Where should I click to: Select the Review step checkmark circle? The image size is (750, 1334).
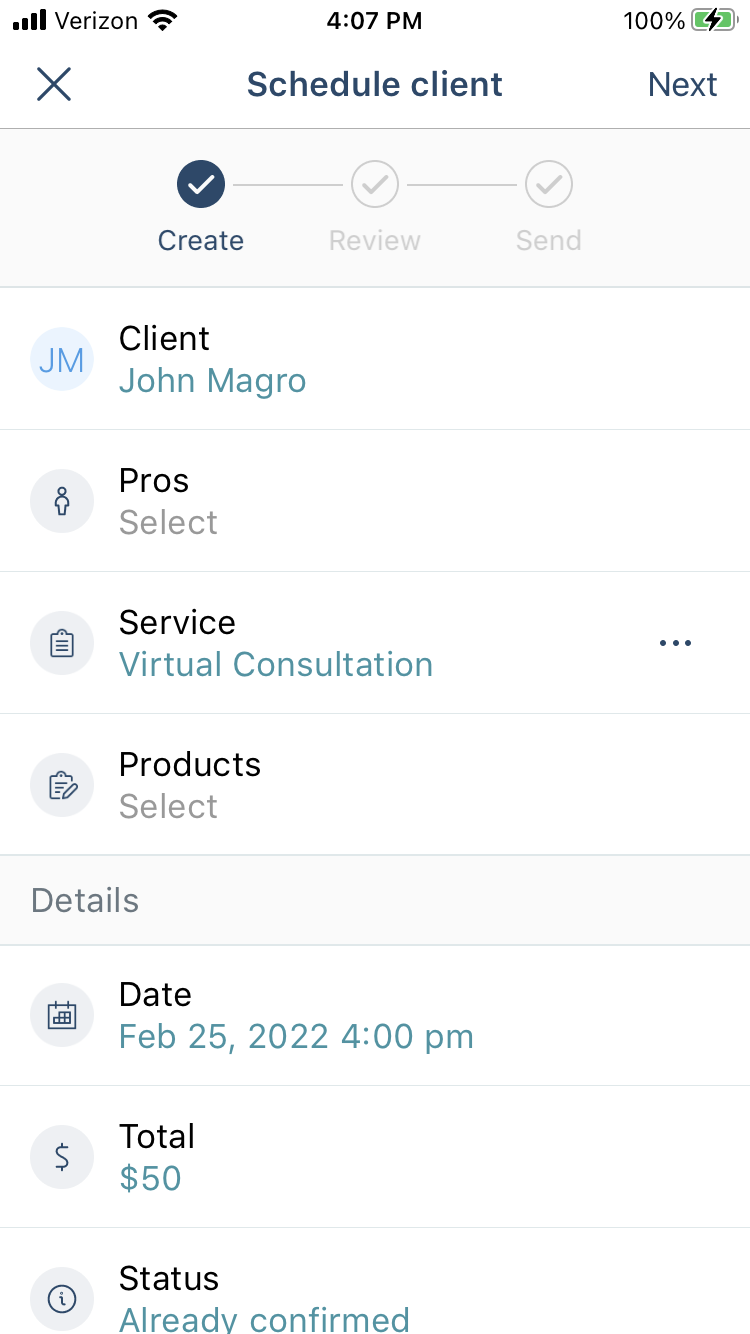375,184
